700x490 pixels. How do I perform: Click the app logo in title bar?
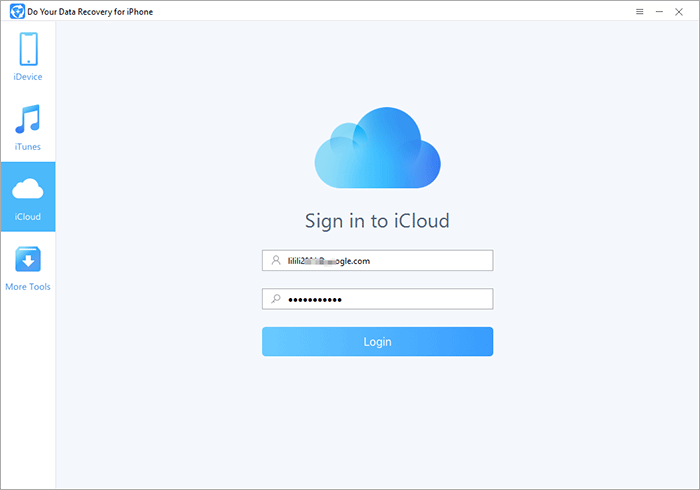[x=17, y=12]
